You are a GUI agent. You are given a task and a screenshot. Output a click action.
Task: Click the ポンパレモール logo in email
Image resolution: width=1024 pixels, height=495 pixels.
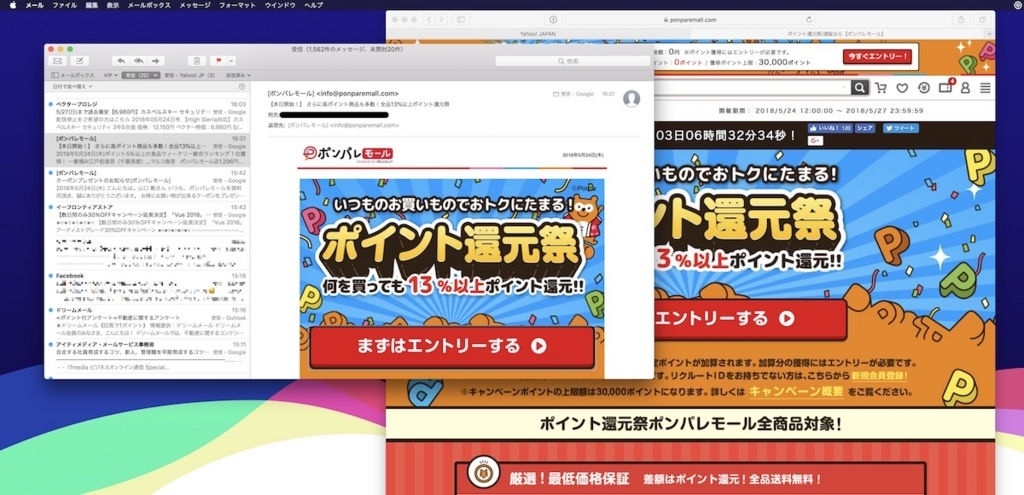(x=347, y=154)
